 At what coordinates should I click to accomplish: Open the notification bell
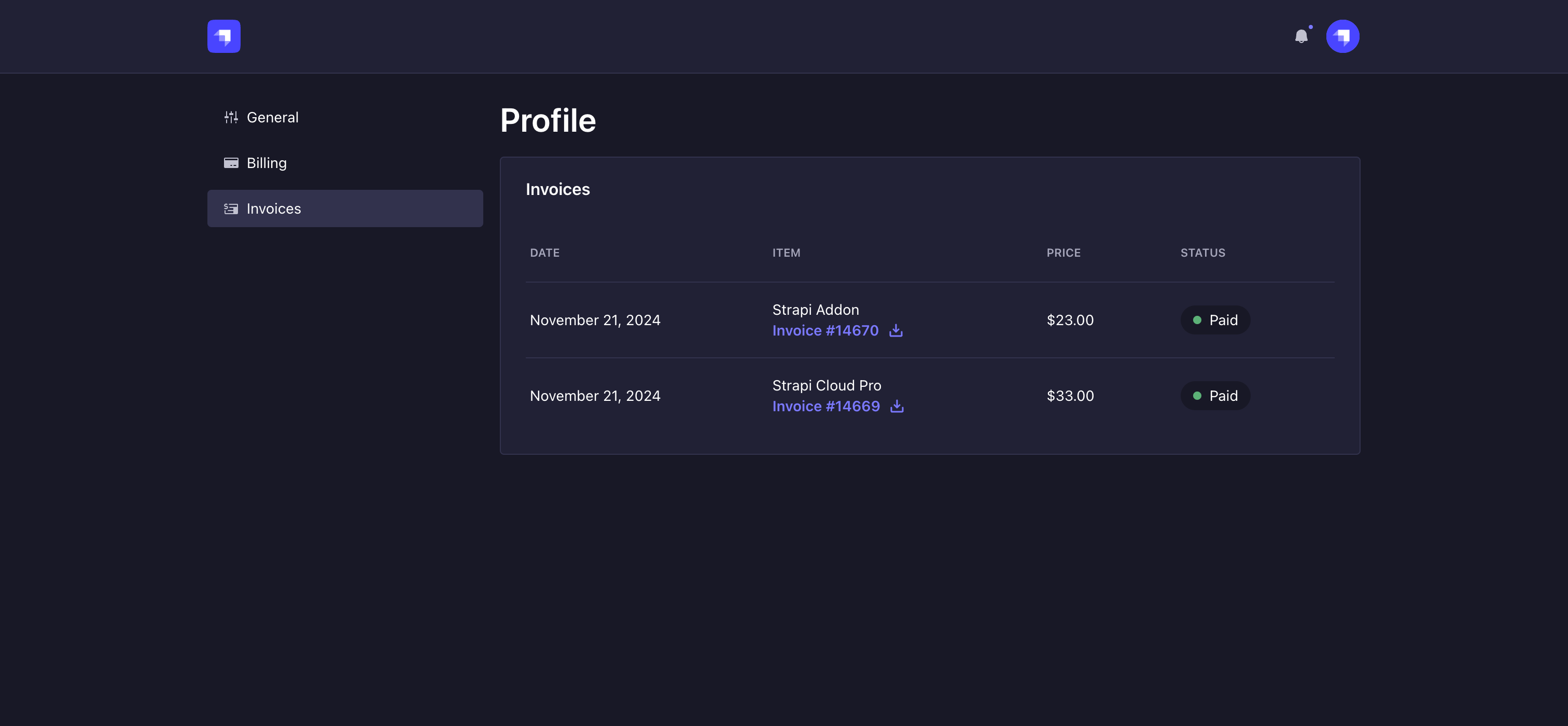pyautogui.click(x=1302, y=36)
